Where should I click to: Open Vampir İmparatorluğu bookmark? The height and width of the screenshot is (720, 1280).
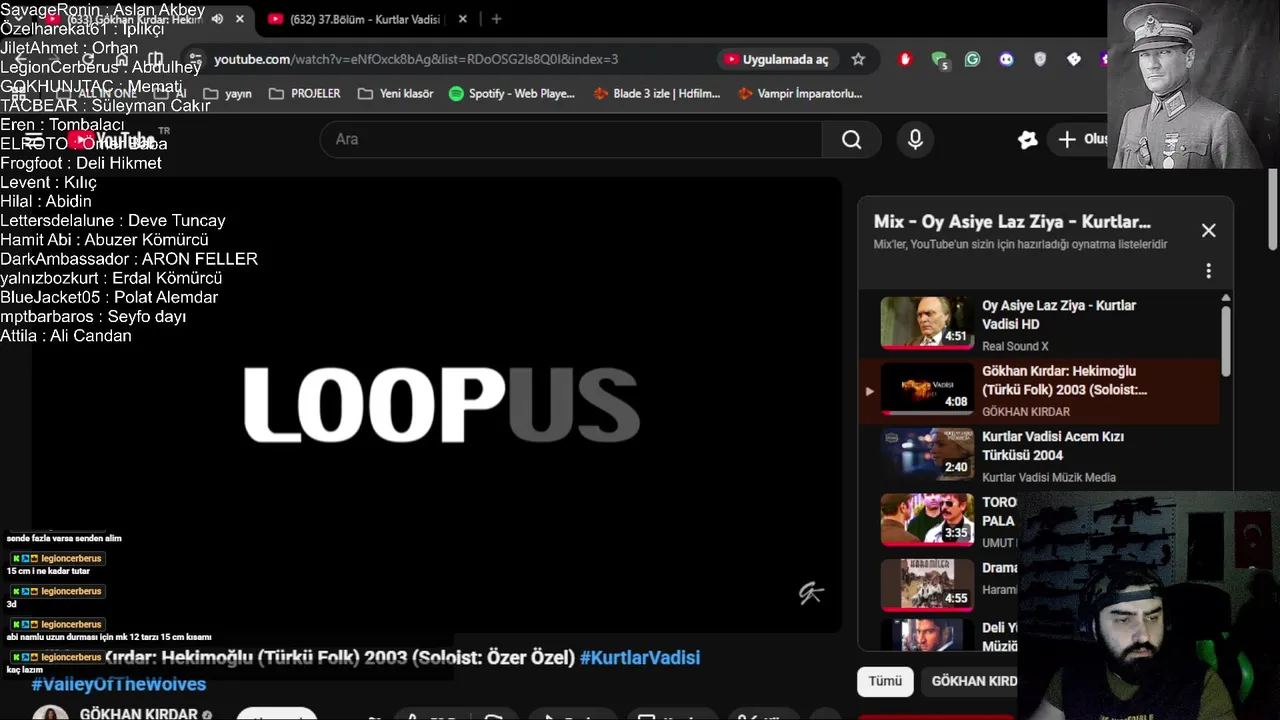tap(800, 94)
